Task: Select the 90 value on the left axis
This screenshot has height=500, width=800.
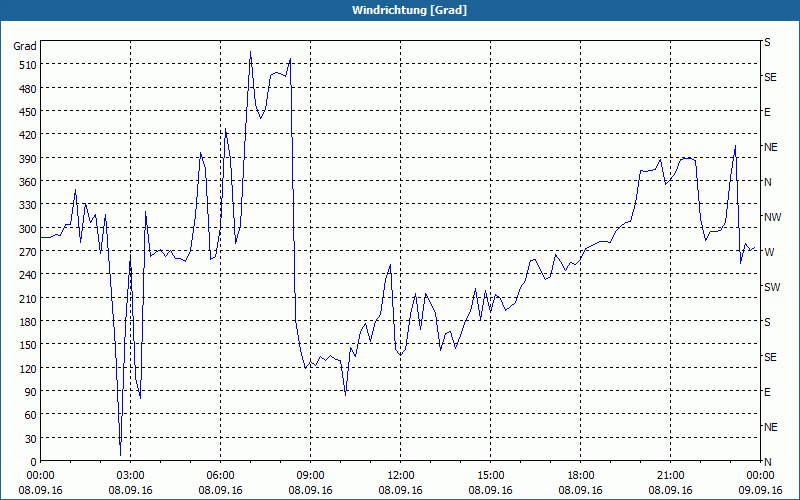Action: pos(27,391)
